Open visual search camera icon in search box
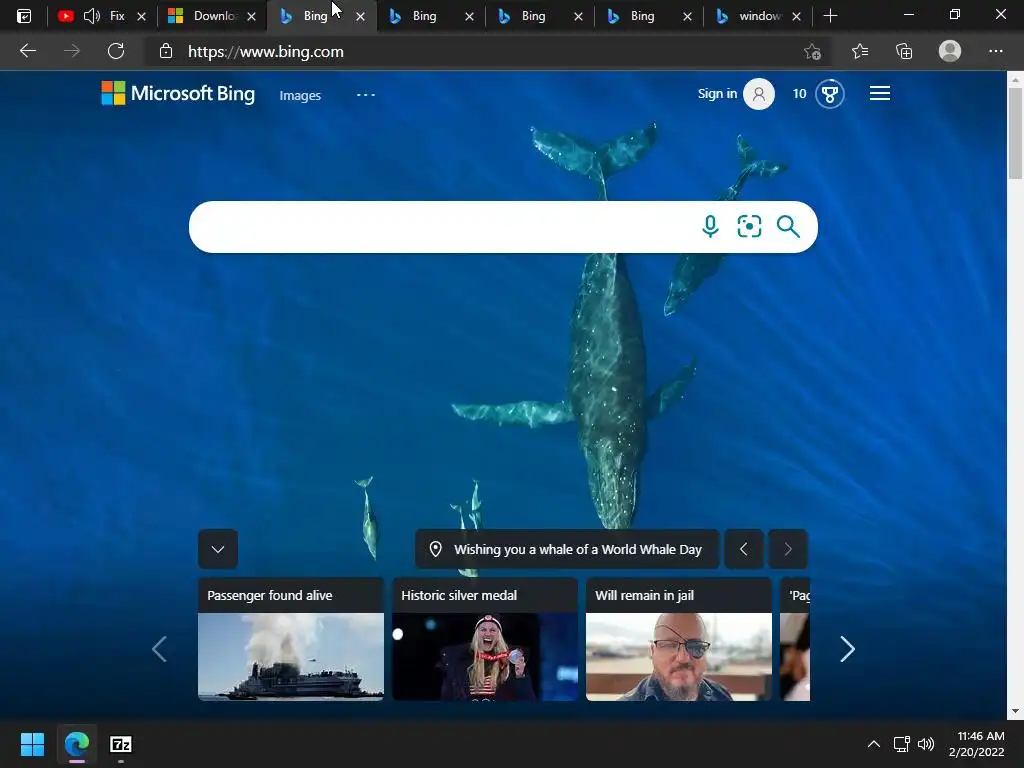This screenshot has width=1024, height=768. (749, 227)
